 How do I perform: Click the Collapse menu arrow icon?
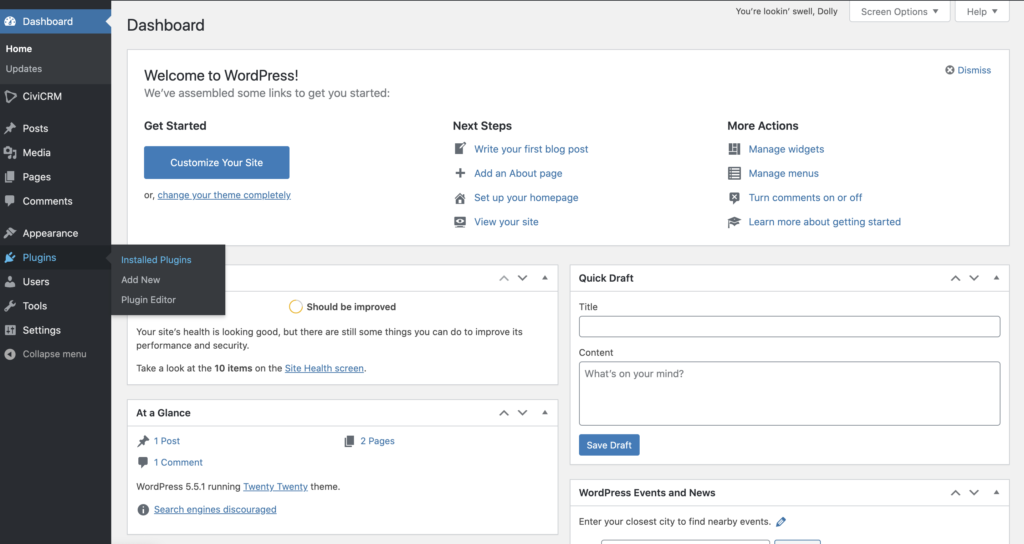tap(10, 354)
